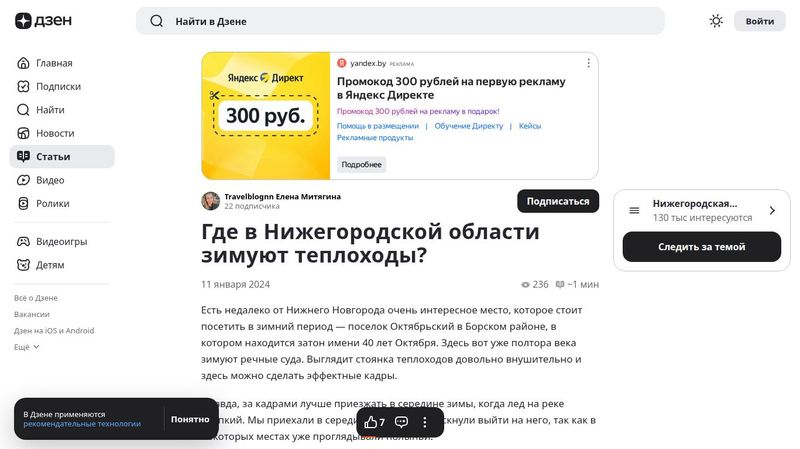Open the ad options three-dot menu
The width and height of the screenshot is (800, 449).
click(588, 63)
